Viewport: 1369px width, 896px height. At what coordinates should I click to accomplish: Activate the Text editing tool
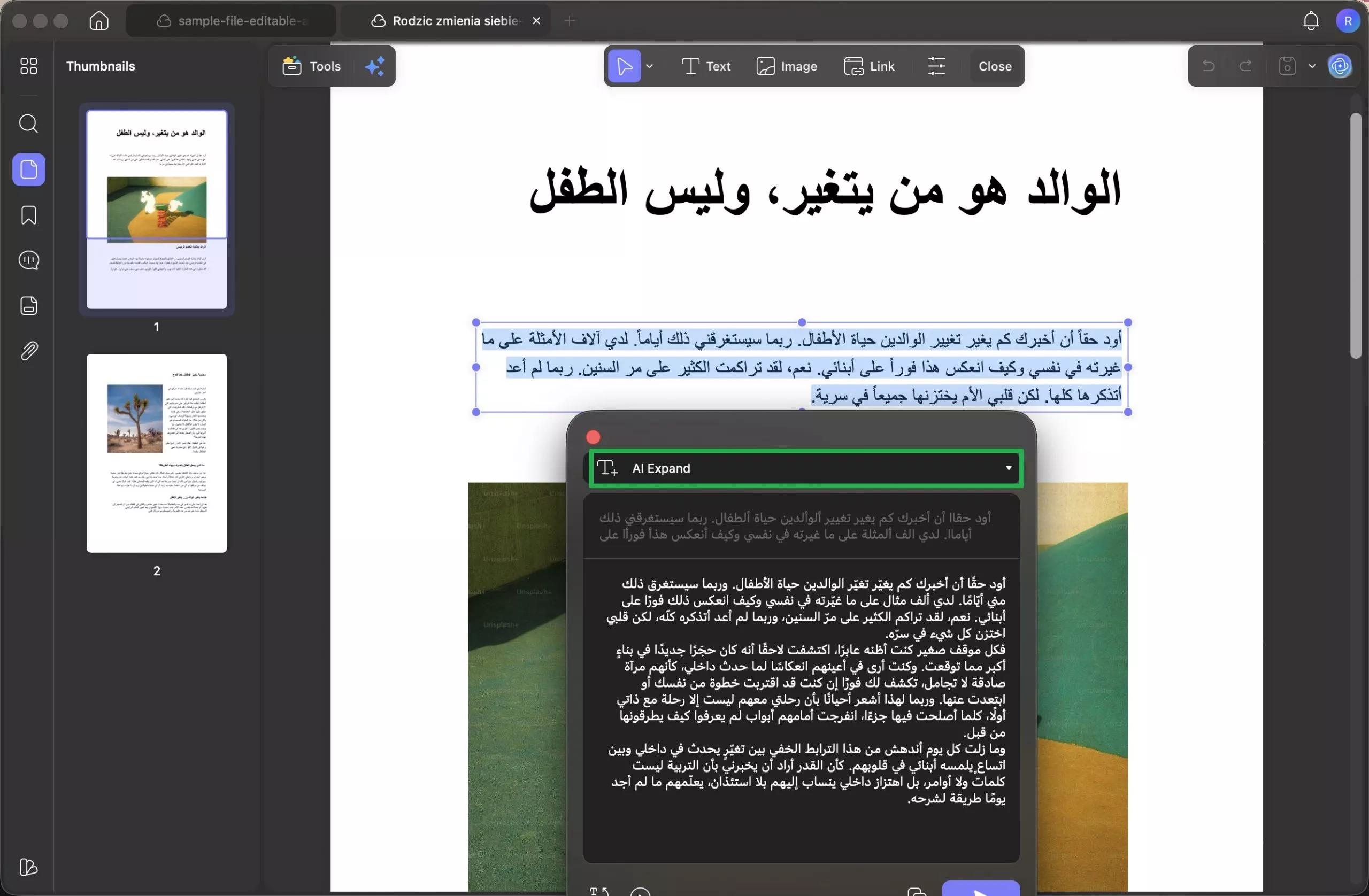pyautogui.click(x=706, y=66)
